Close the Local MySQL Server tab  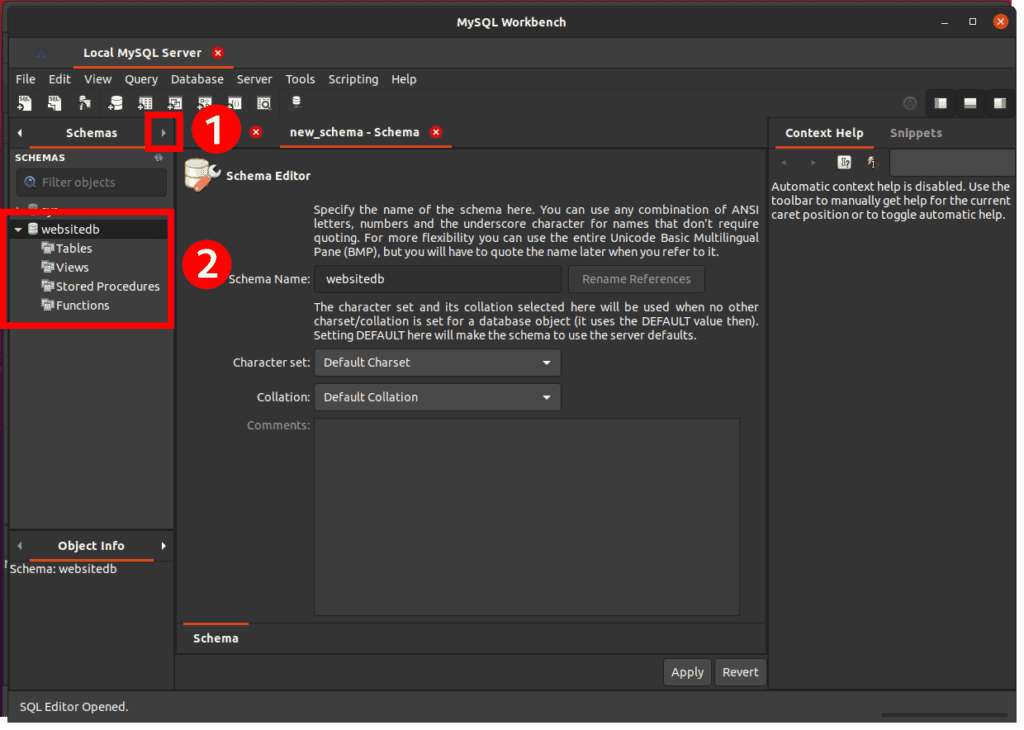(218, 53)
